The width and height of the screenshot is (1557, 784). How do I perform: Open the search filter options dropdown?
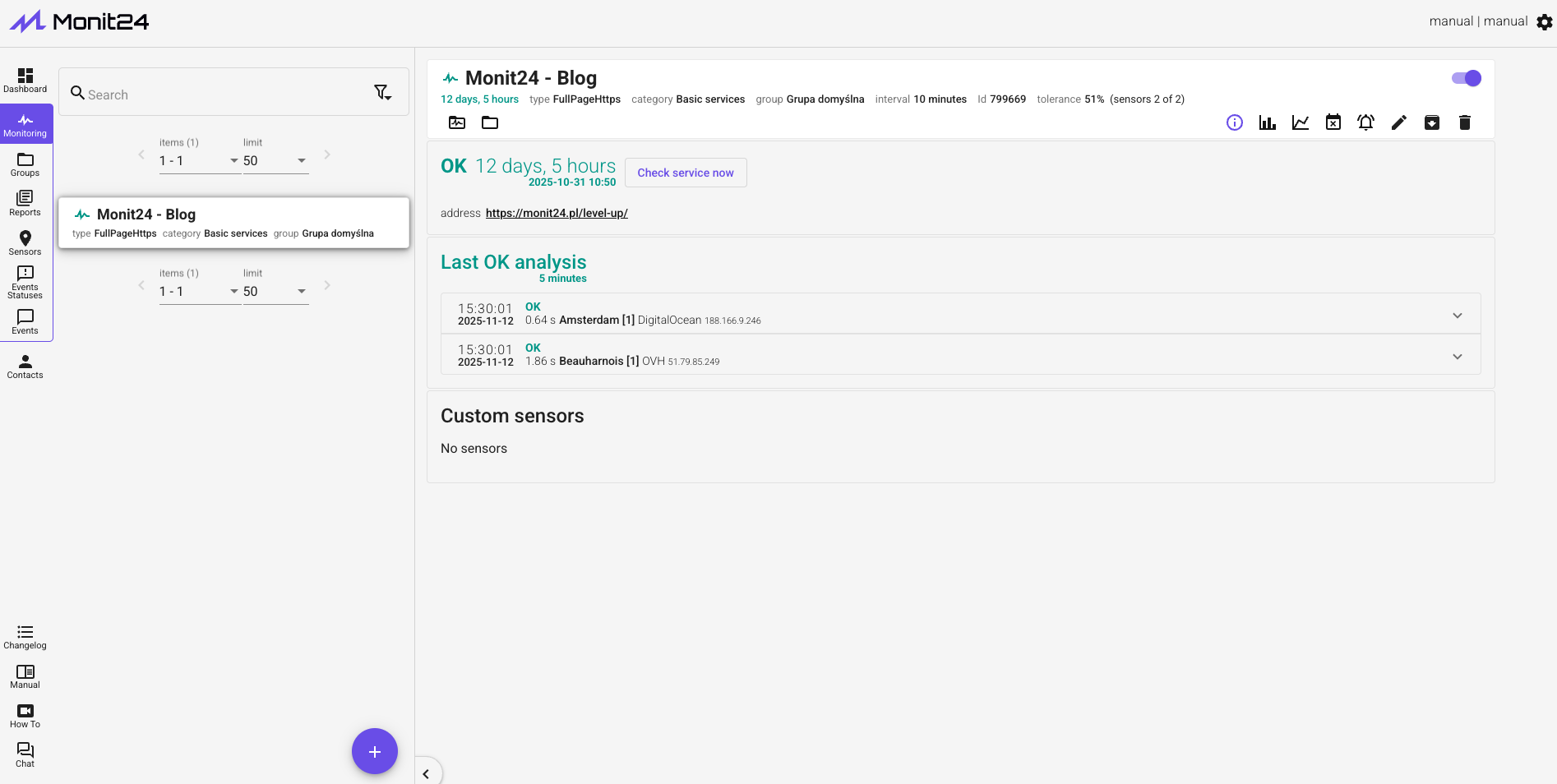[x=383, y=93]
